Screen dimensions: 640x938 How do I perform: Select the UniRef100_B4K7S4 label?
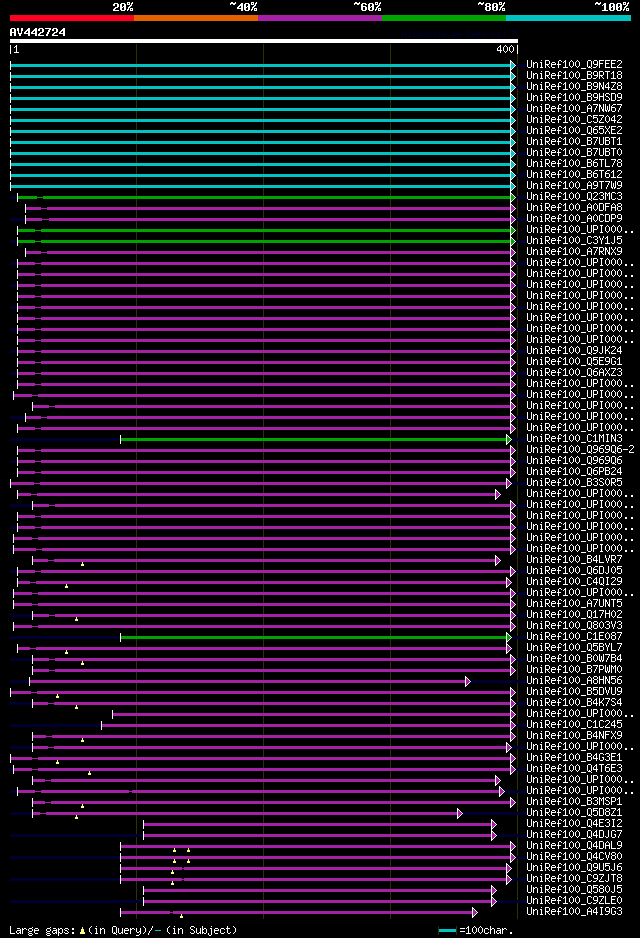coord(574,702)
